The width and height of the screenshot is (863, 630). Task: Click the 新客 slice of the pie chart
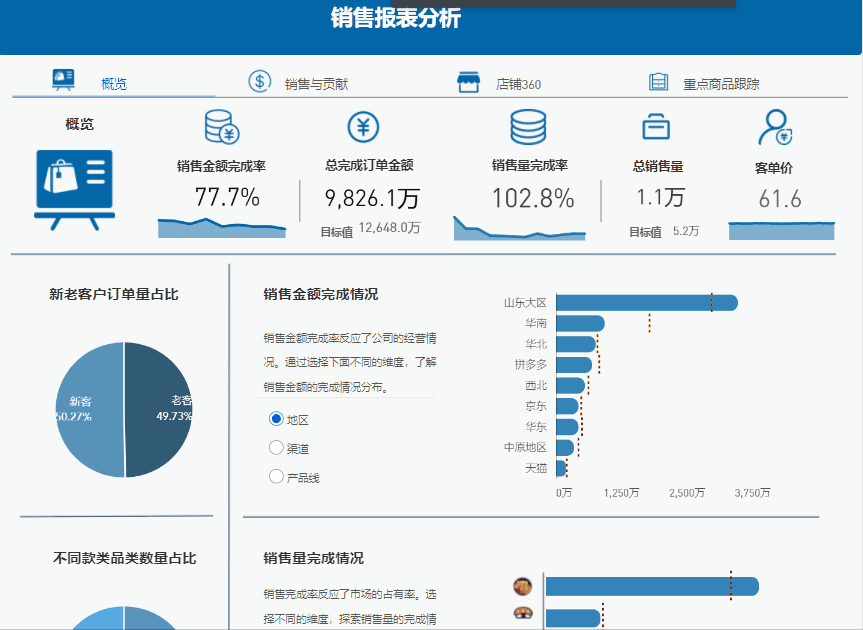tap(90, 410)
